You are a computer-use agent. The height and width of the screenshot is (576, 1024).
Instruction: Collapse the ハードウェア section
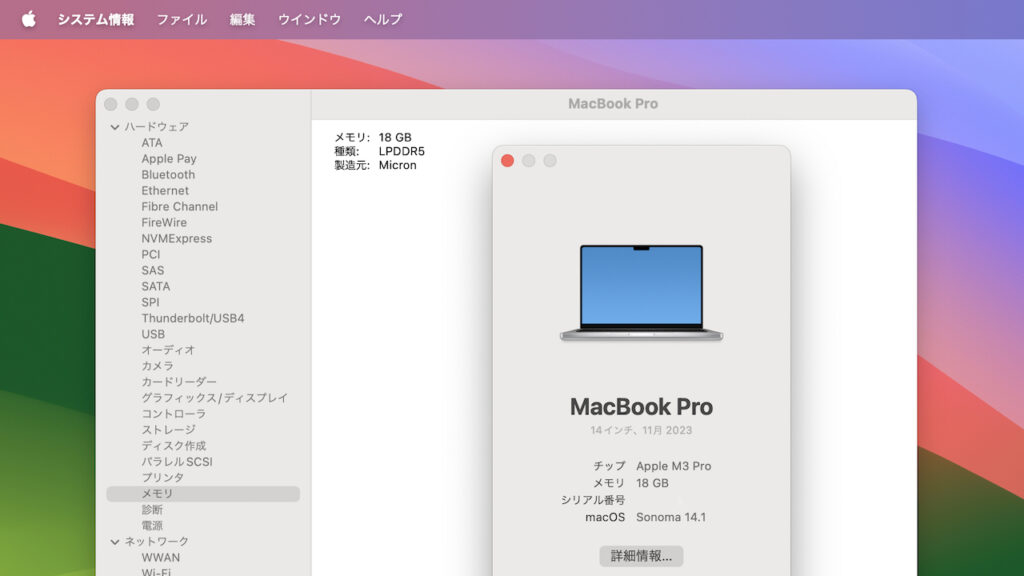coord(117,126)
